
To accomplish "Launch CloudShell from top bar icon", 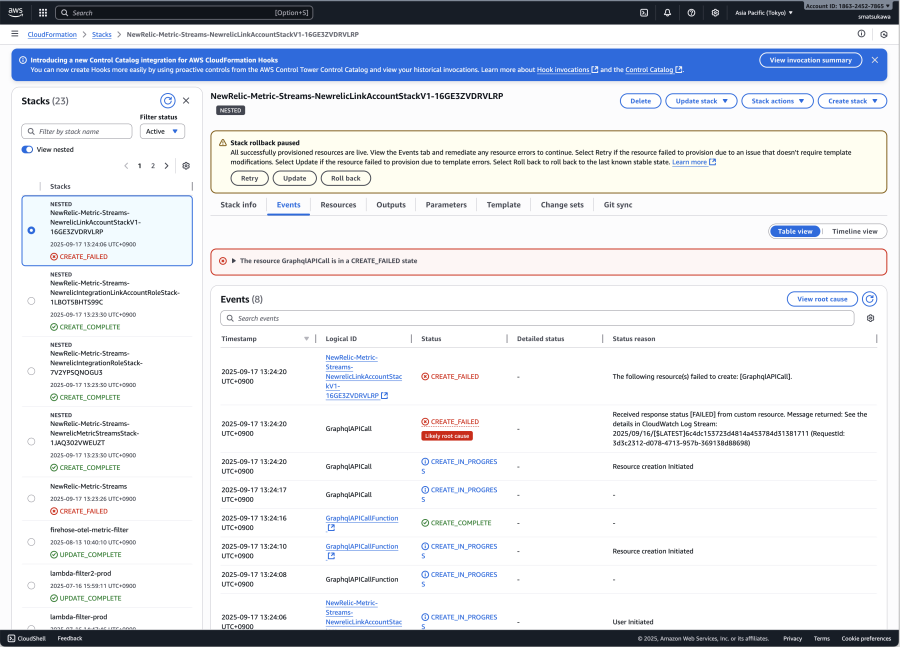I will 644,13.
